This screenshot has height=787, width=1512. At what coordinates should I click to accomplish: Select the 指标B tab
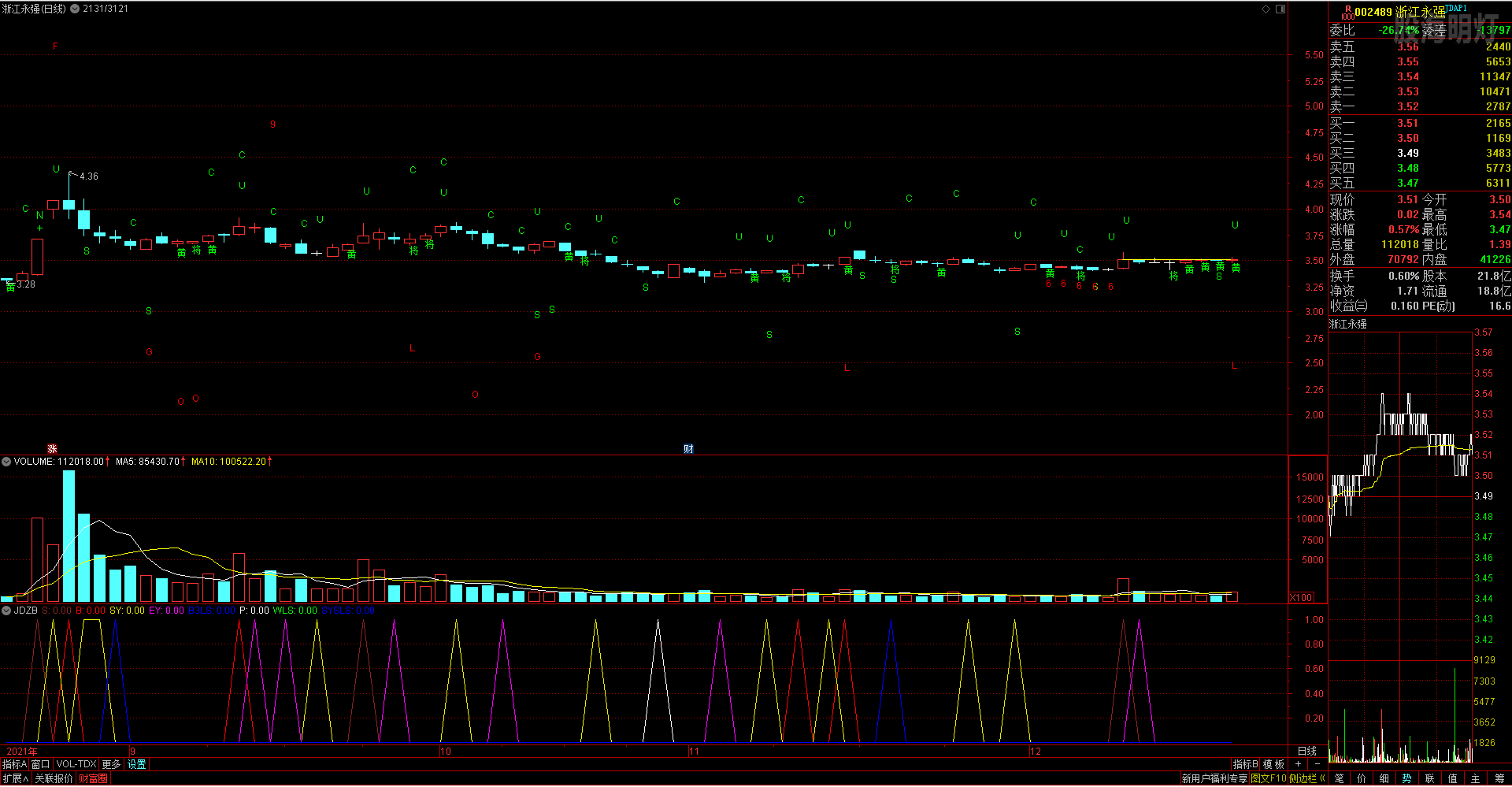1246,764
